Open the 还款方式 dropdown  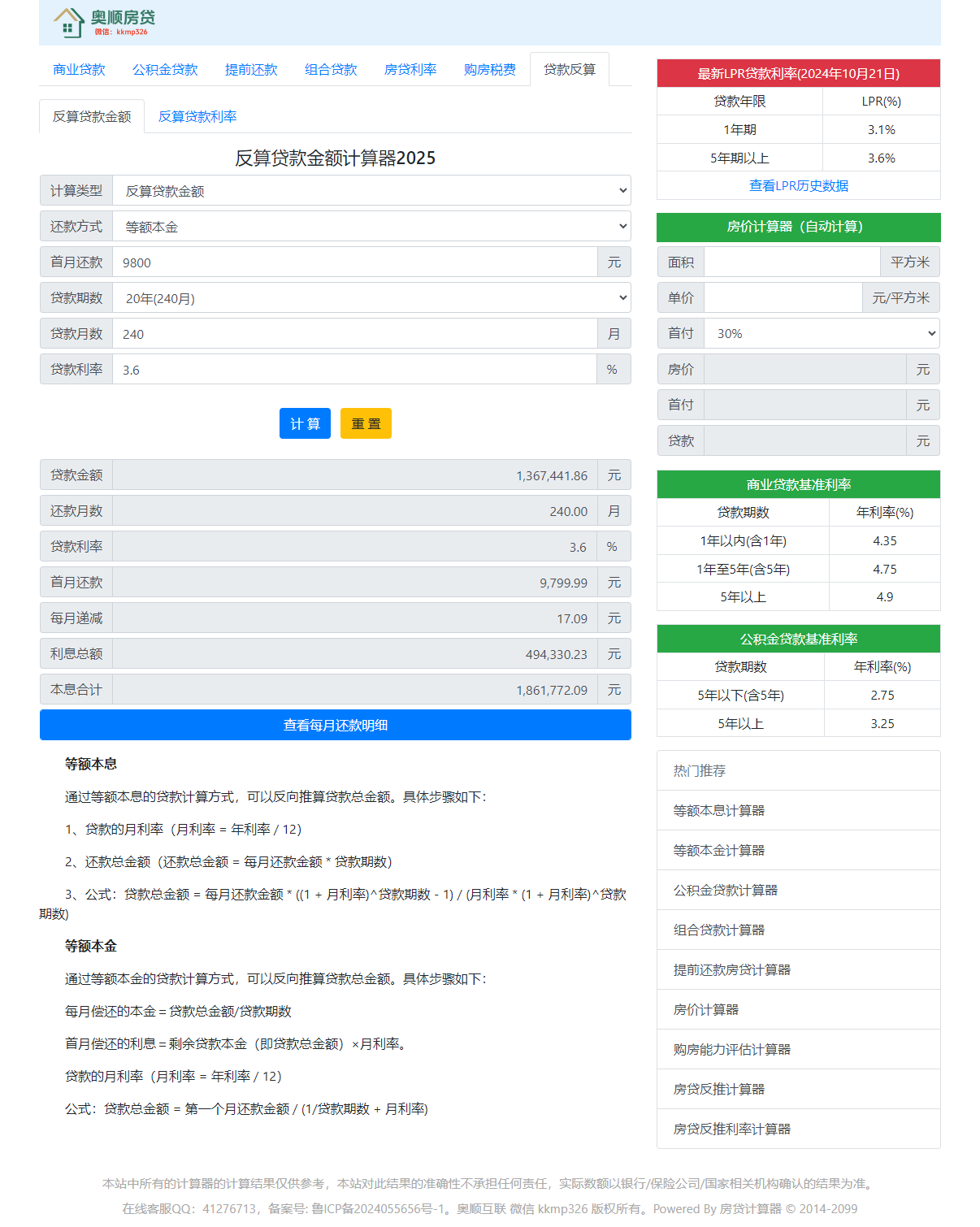(x=371, y=227)
